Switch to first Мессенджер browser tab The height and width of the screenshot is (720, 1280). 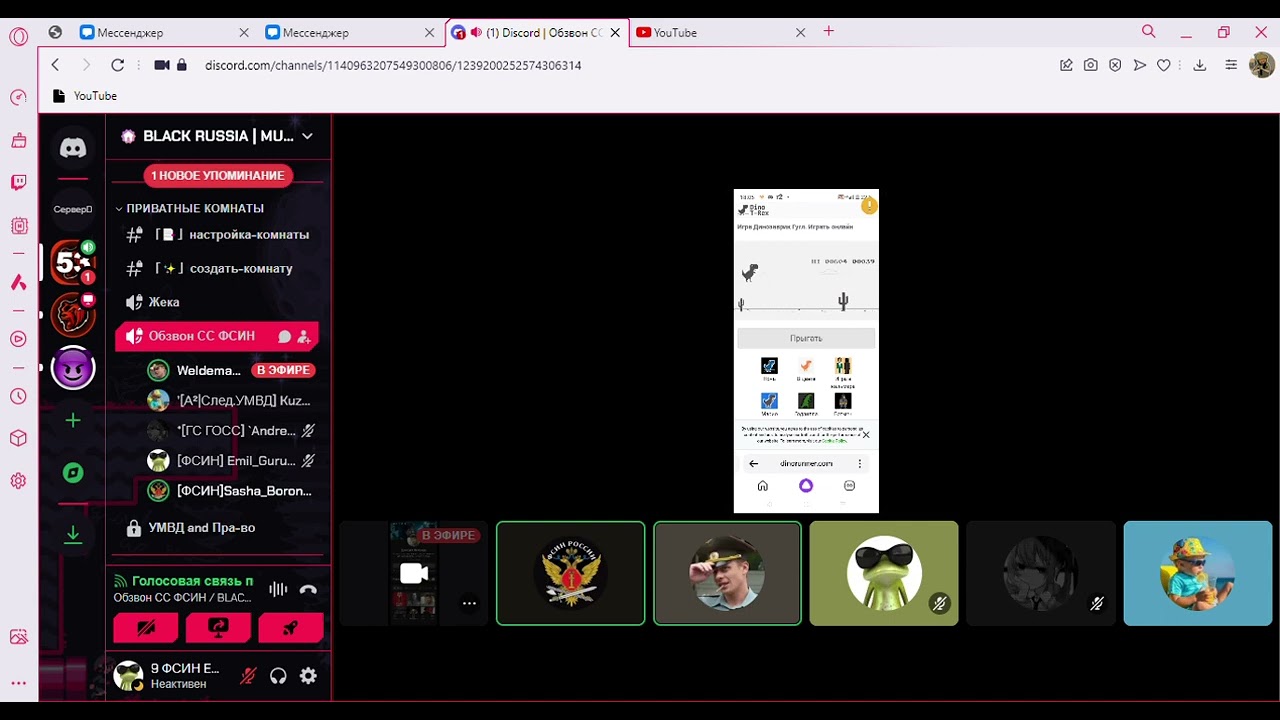pyautogui.click(x=163, y=33)
